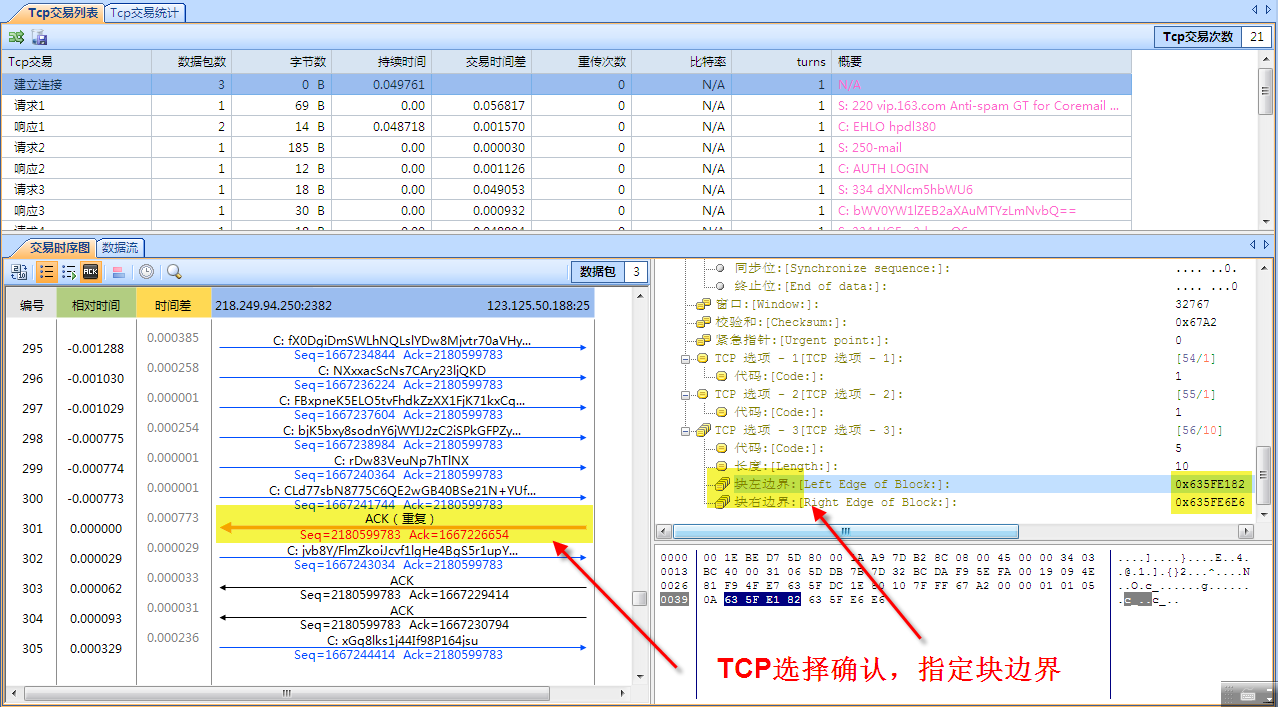Open the 数据流 tab
The width and height of the screenshot is (1278, 707).
(x=120, y=247)
